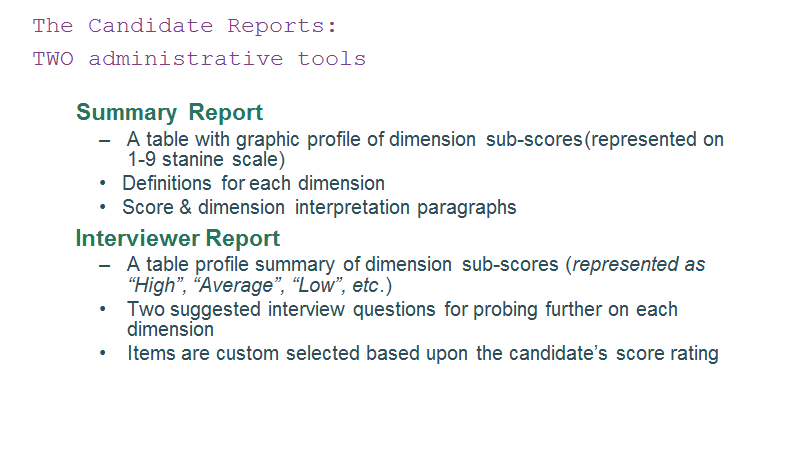800x450 pixels.
Task: Click the word "dimension" below "Two suggested"
Action: click(170, 330)
